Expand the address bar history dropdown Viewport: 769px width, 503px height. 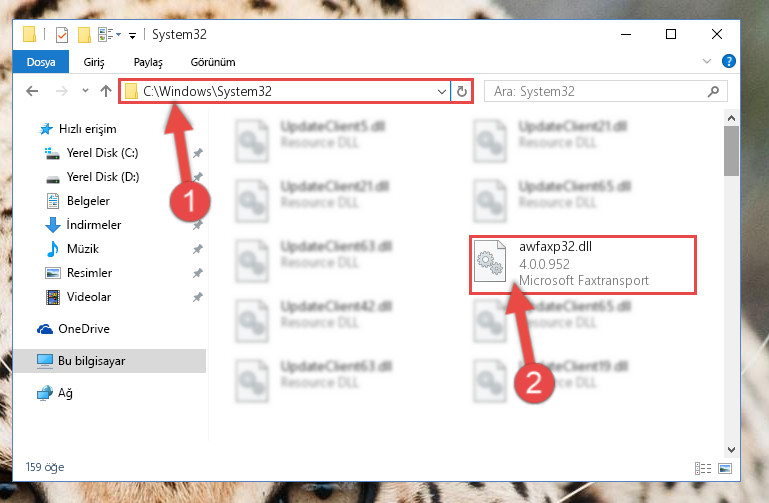click(441, 91)
